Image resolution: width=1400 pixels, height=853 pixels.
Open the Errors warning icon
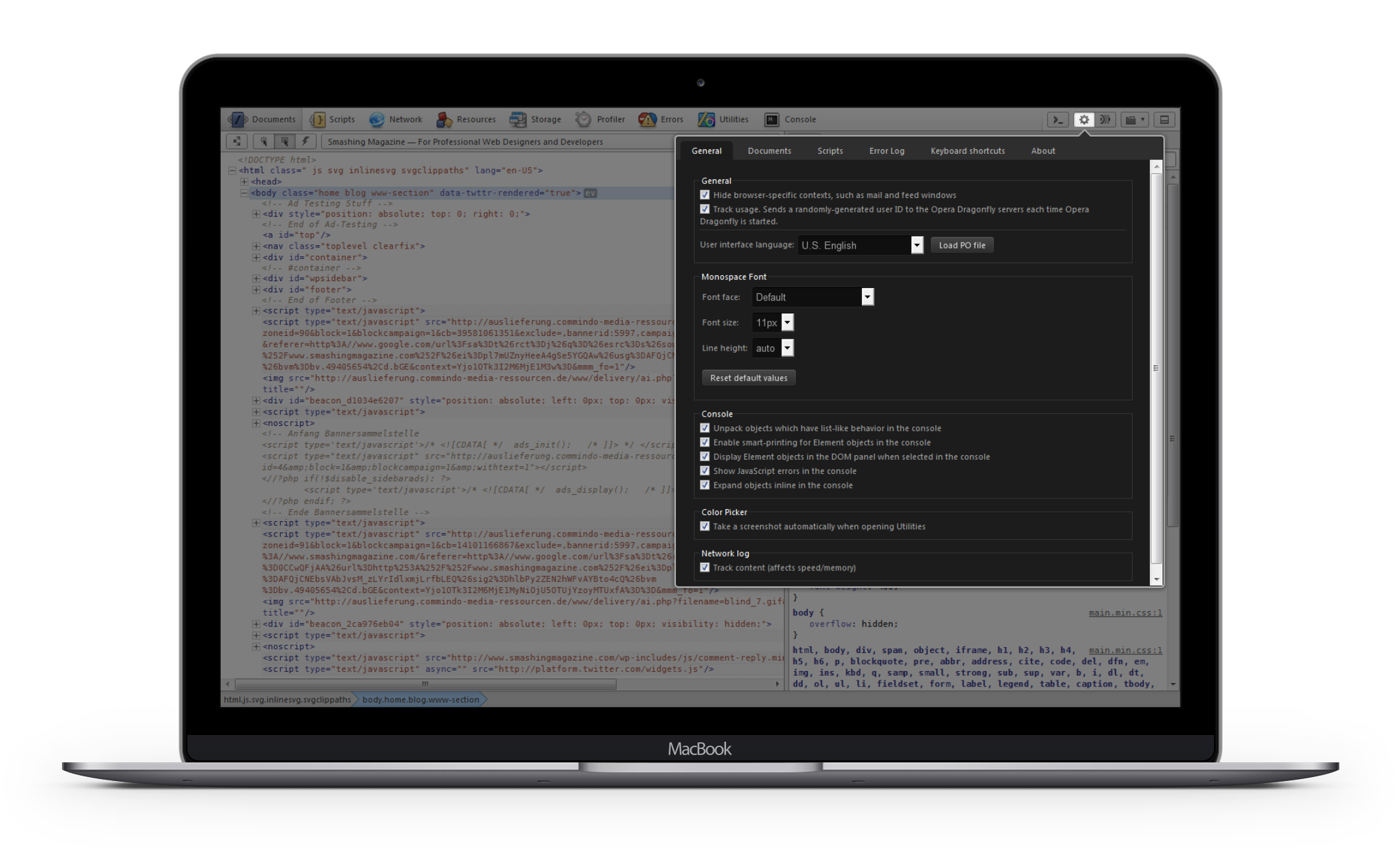[647, 119]
